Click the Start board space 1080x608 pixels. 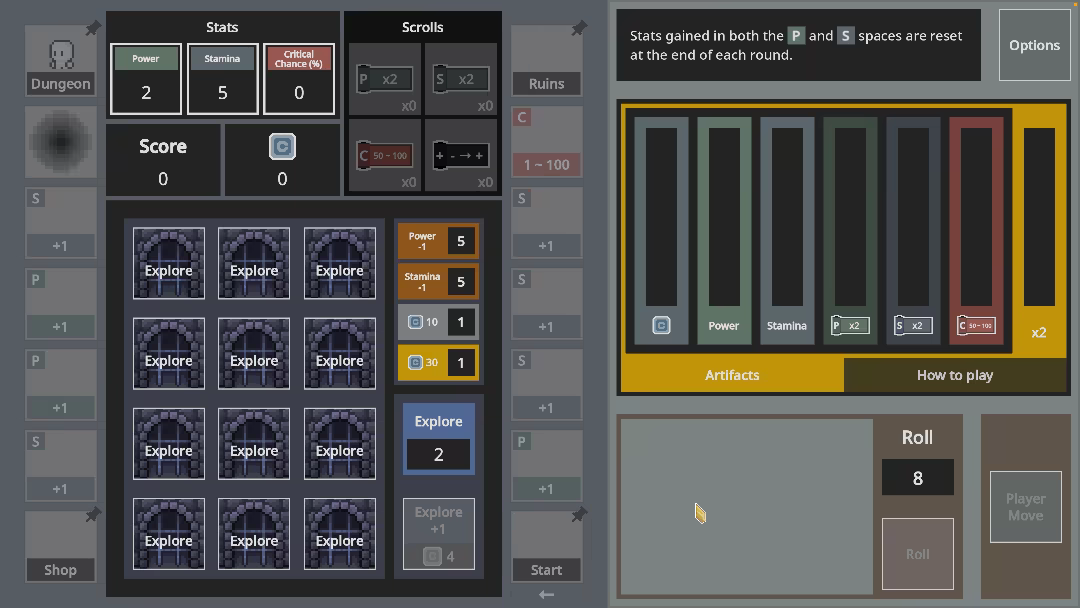546,547
